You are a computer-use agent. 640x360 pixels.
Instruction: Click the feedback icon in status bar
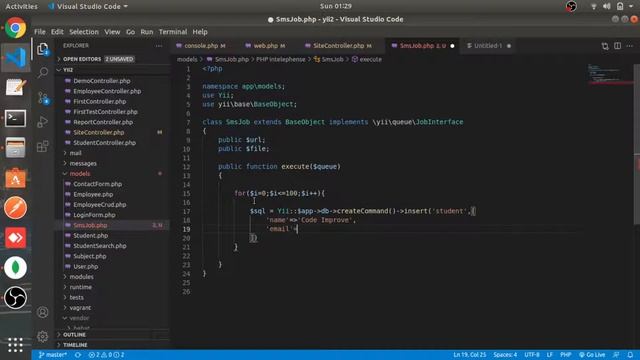click(616, 355)
